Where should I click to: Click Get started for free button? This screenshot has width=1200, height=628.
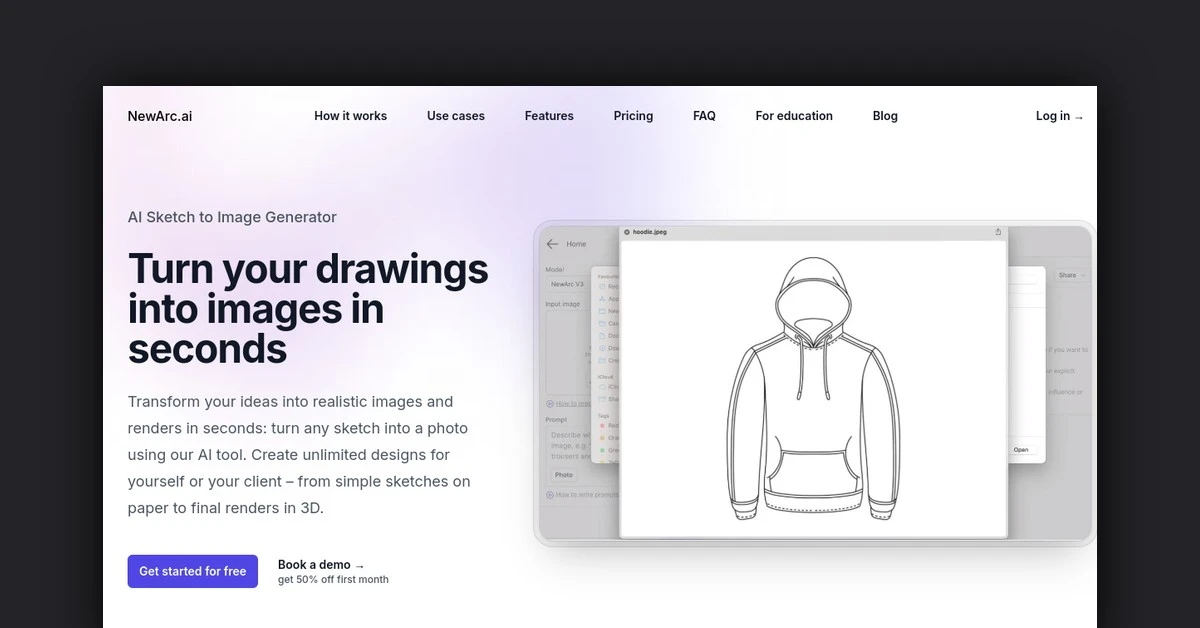click(192, 571)
